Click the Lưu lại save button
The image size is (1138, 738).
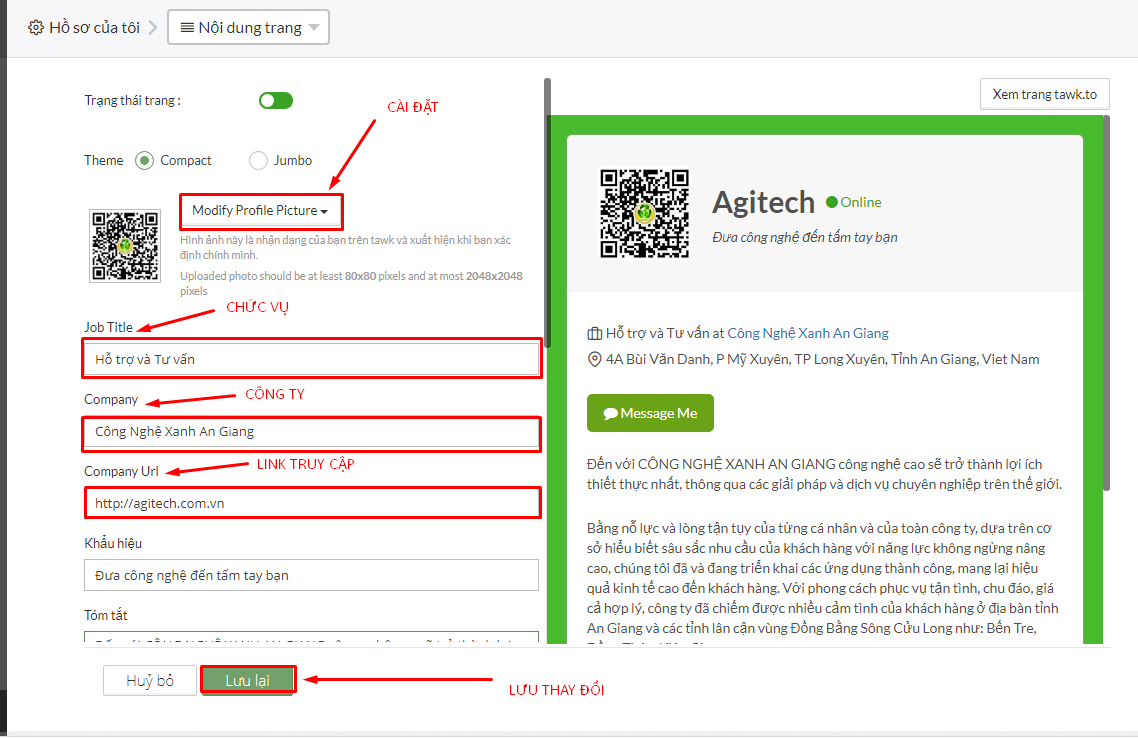point(247,681)
